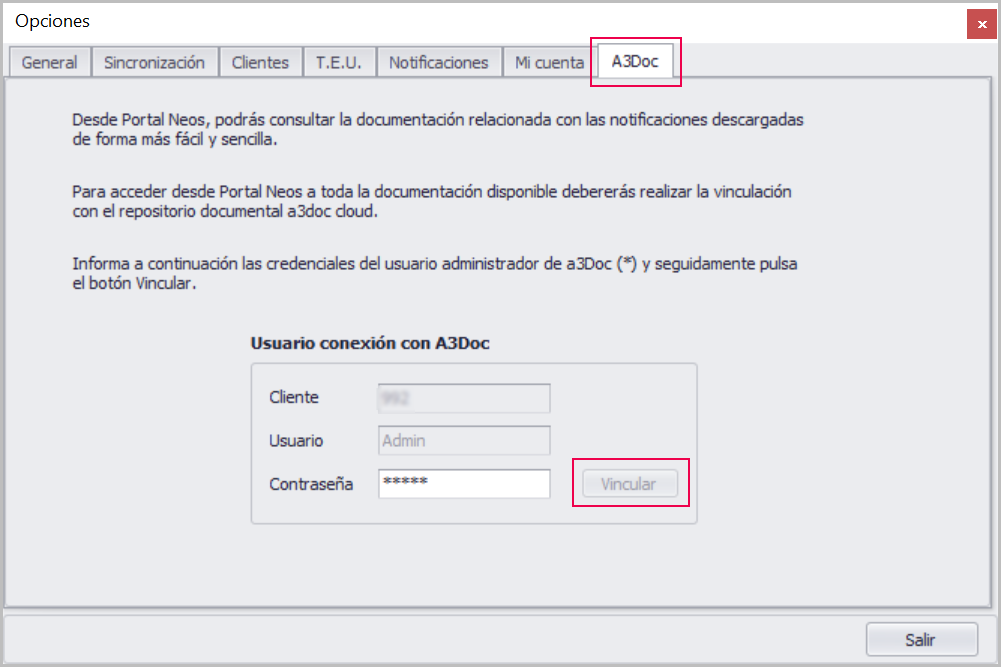Click the Vincular button
This screenshot has height=667, width=1001.
tap(629, 484)
